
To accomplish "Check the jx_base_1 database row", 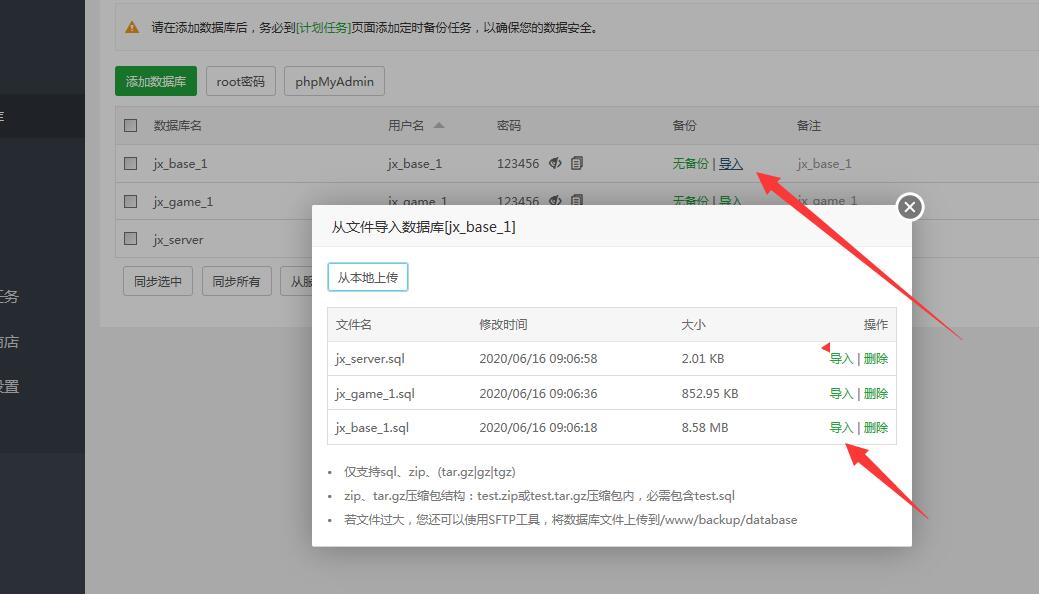I will coord(130,163).
